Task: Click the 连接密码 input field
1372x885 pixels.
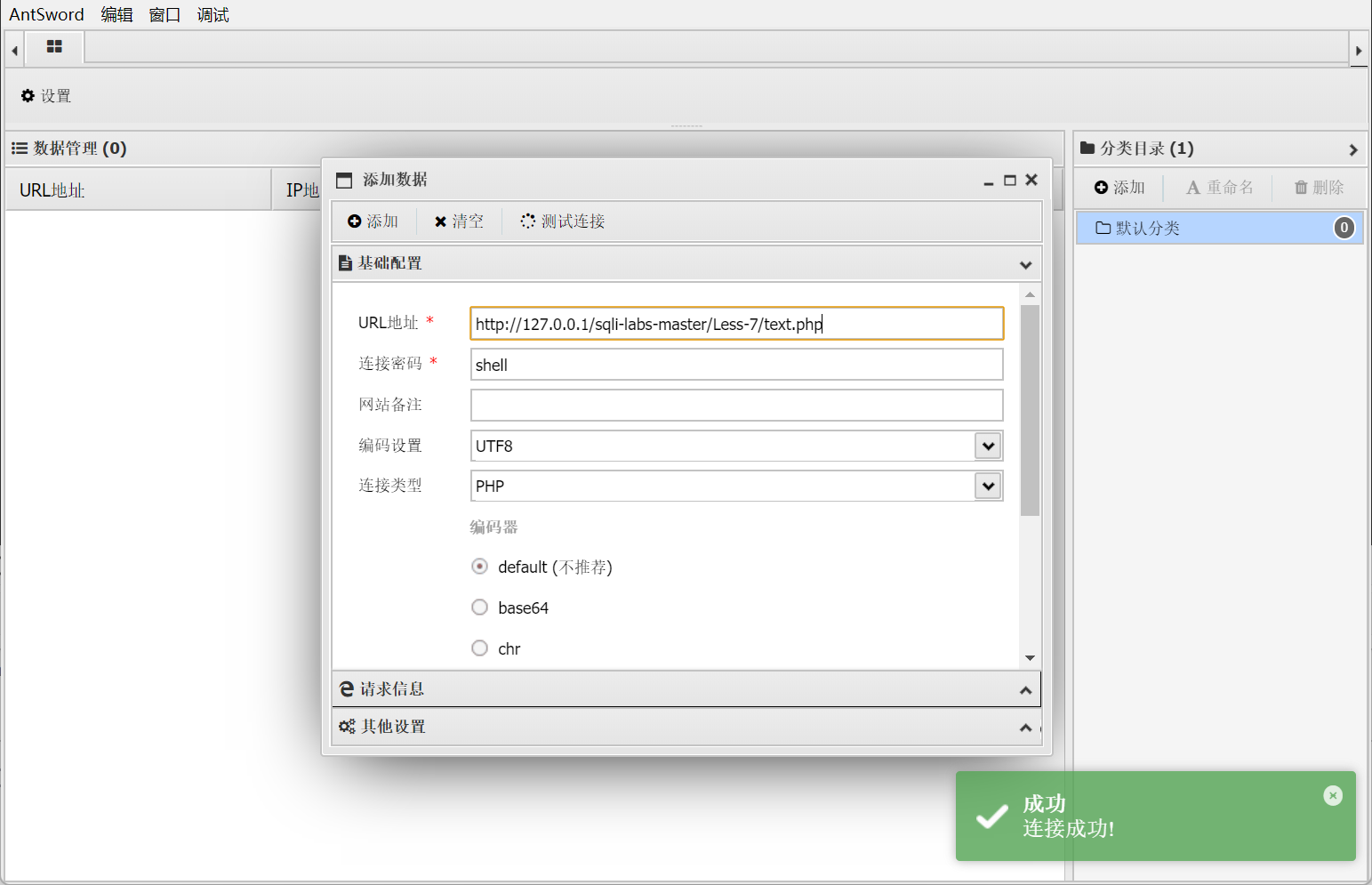Action: click(736, 365)
